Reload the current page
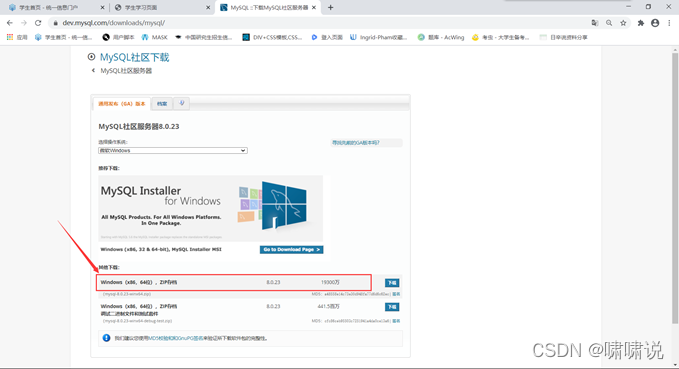This screenshot has width=679, height=369. click(38, 23)
